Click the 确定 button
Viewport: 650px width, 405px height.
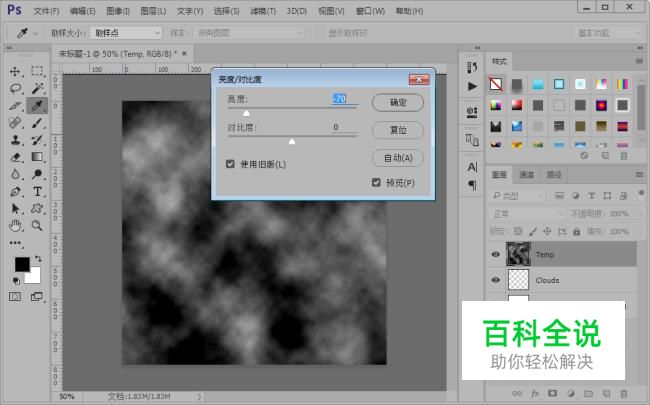(x=398, y=102)
